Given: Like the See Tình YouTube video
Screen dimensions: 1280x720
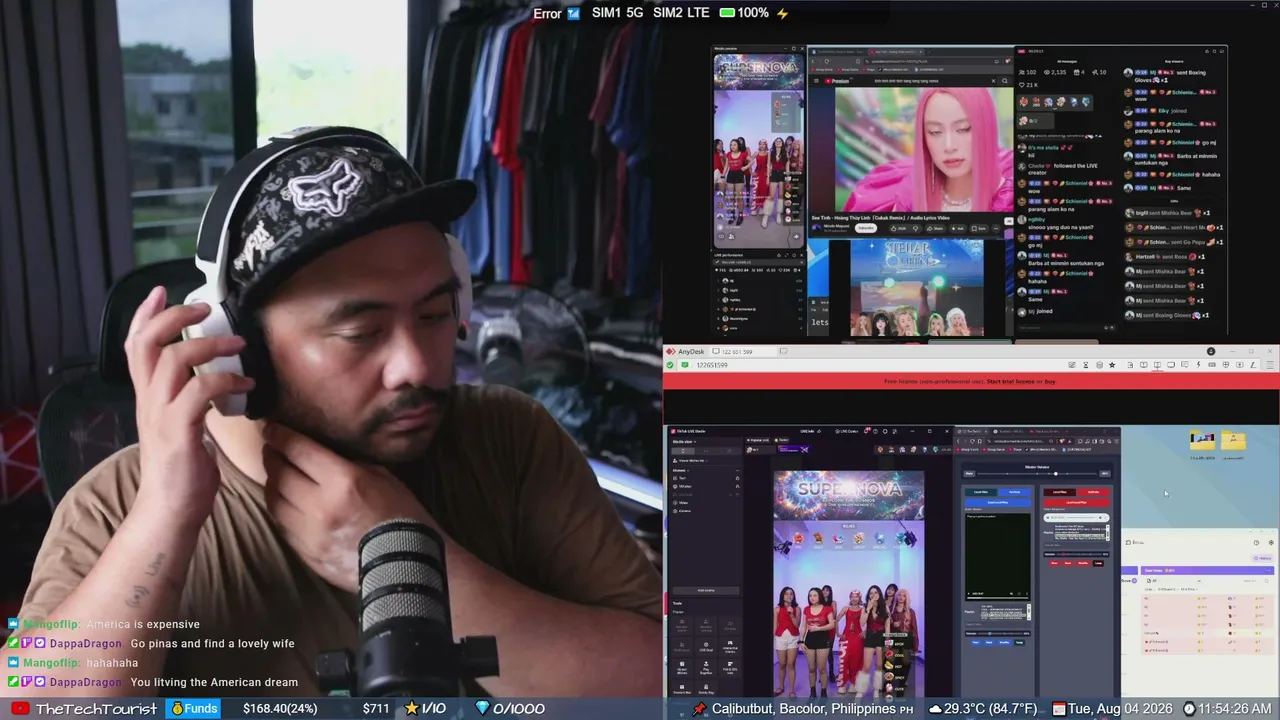Looking at the screenshot, I should click(x=900, y=228).
